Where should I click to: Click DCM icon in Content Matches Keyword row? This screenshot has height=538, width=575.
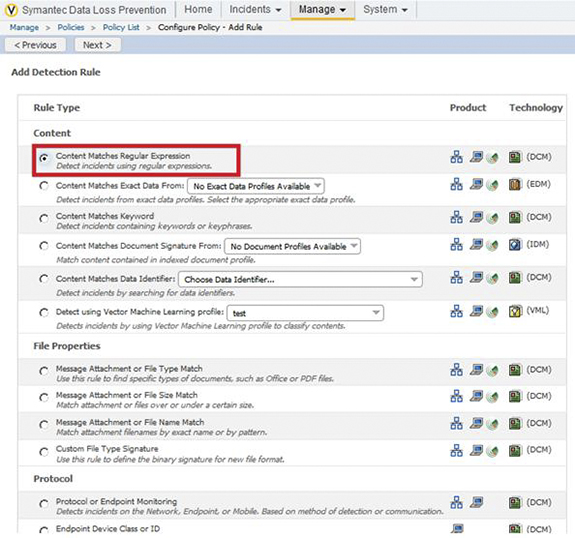pyautogui.click(x=515, y=217)
